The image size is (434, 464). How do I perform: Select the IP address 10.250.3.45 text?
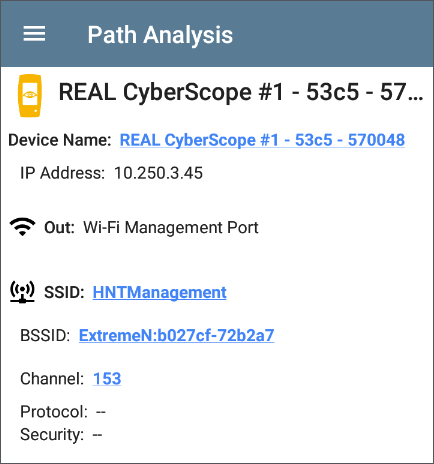pos(158,173)
